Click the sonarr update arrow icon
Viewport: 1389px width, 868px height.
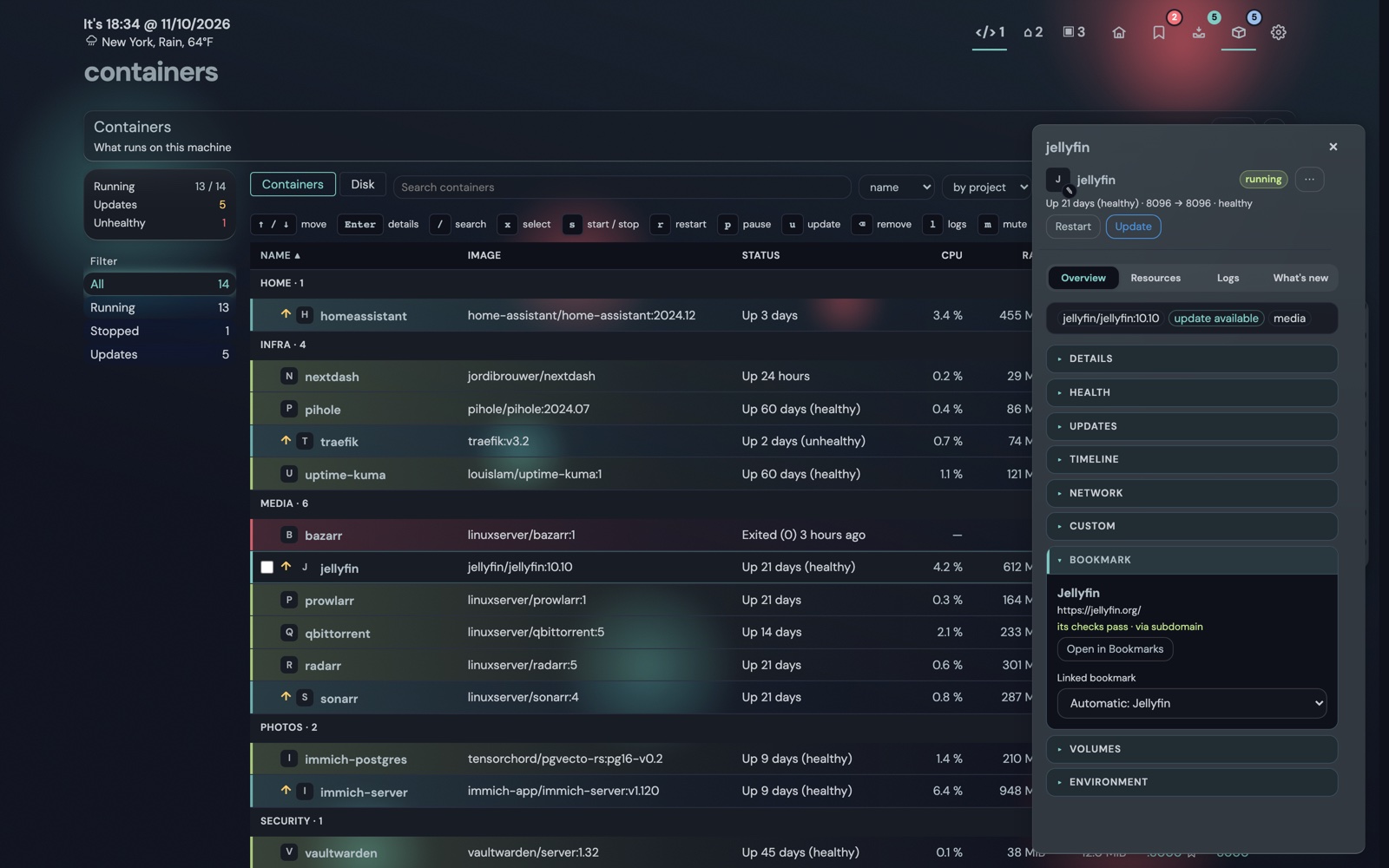(286, 696)
